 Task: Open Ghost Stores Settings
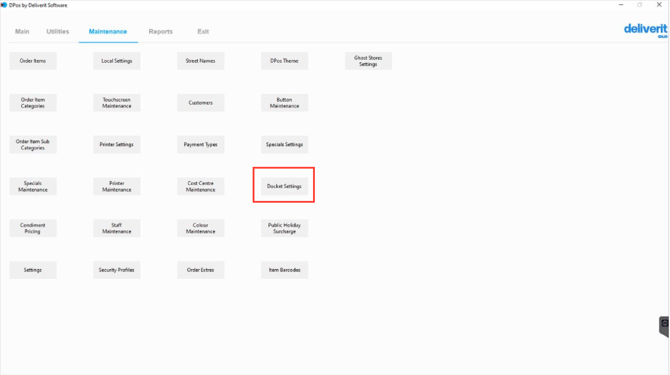pyautogui.click(x=368, y=61)
